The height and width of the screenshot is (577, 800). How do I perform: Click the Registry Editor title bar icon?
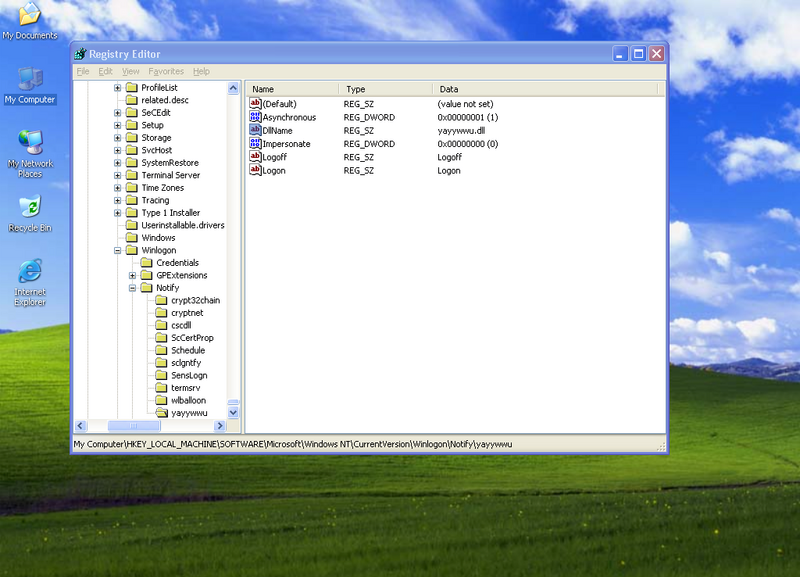80,54
